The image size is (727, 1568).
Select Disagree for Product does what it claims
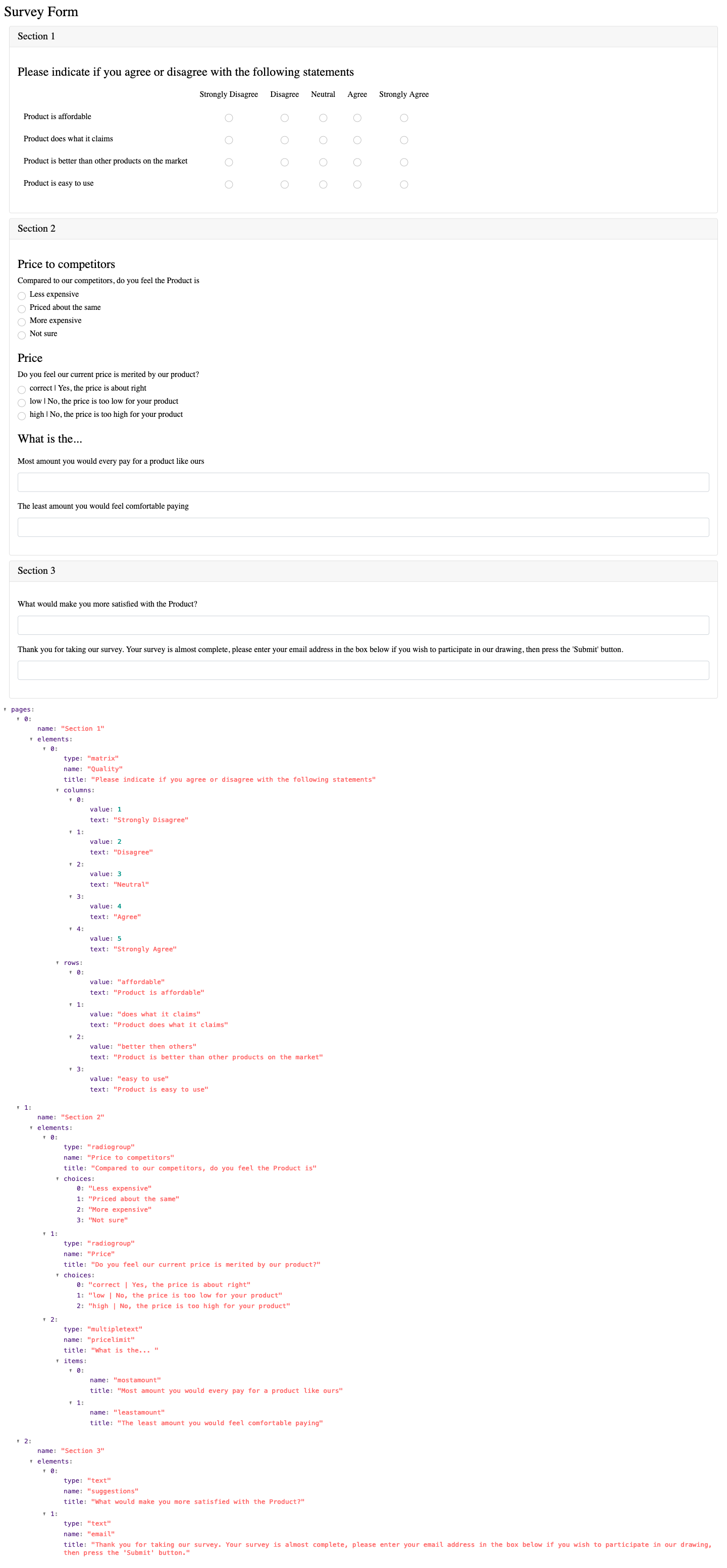(284, 140)
